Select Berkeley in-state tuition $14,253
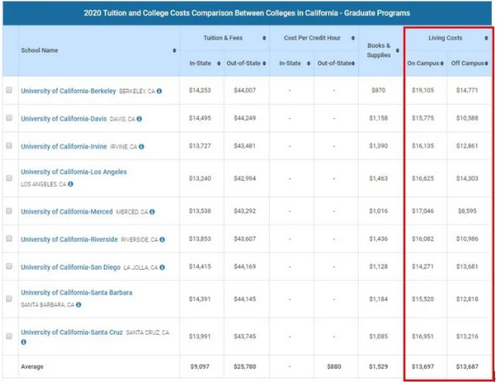This screenshot has width=500, height=386. [x=200, y=90]
